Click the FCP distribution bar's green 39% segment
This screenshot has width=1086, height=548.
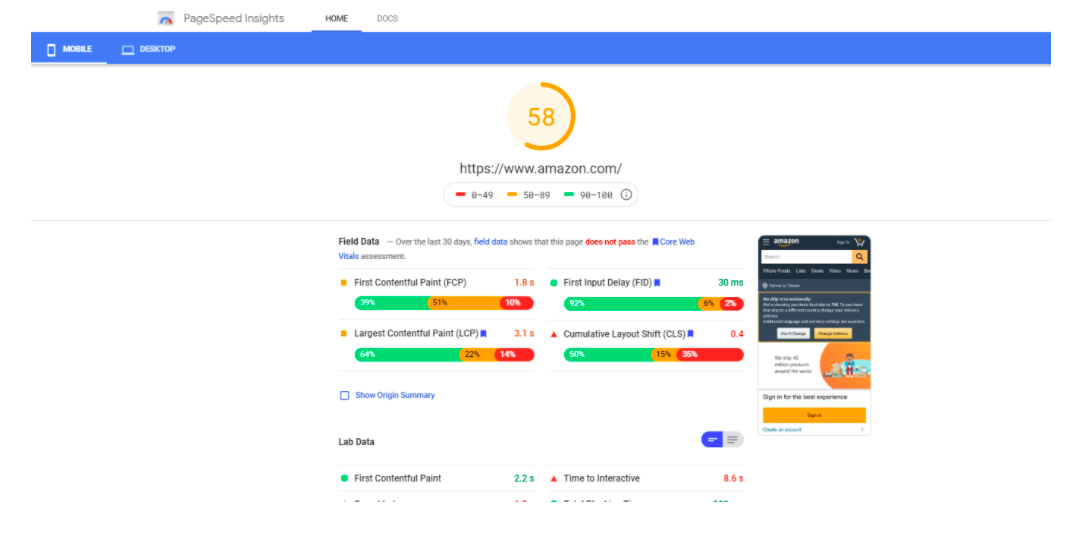click(392, 303)
